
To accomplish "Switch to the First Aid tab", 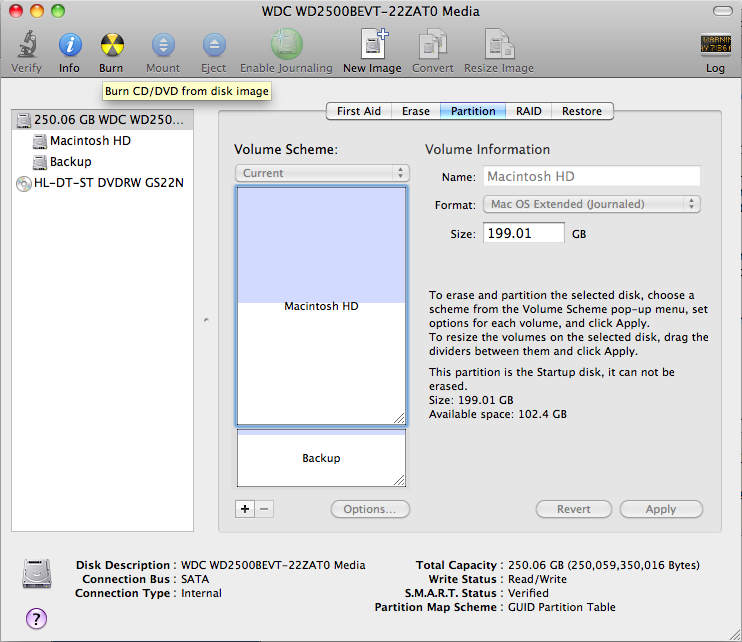I will coord(358,111).
